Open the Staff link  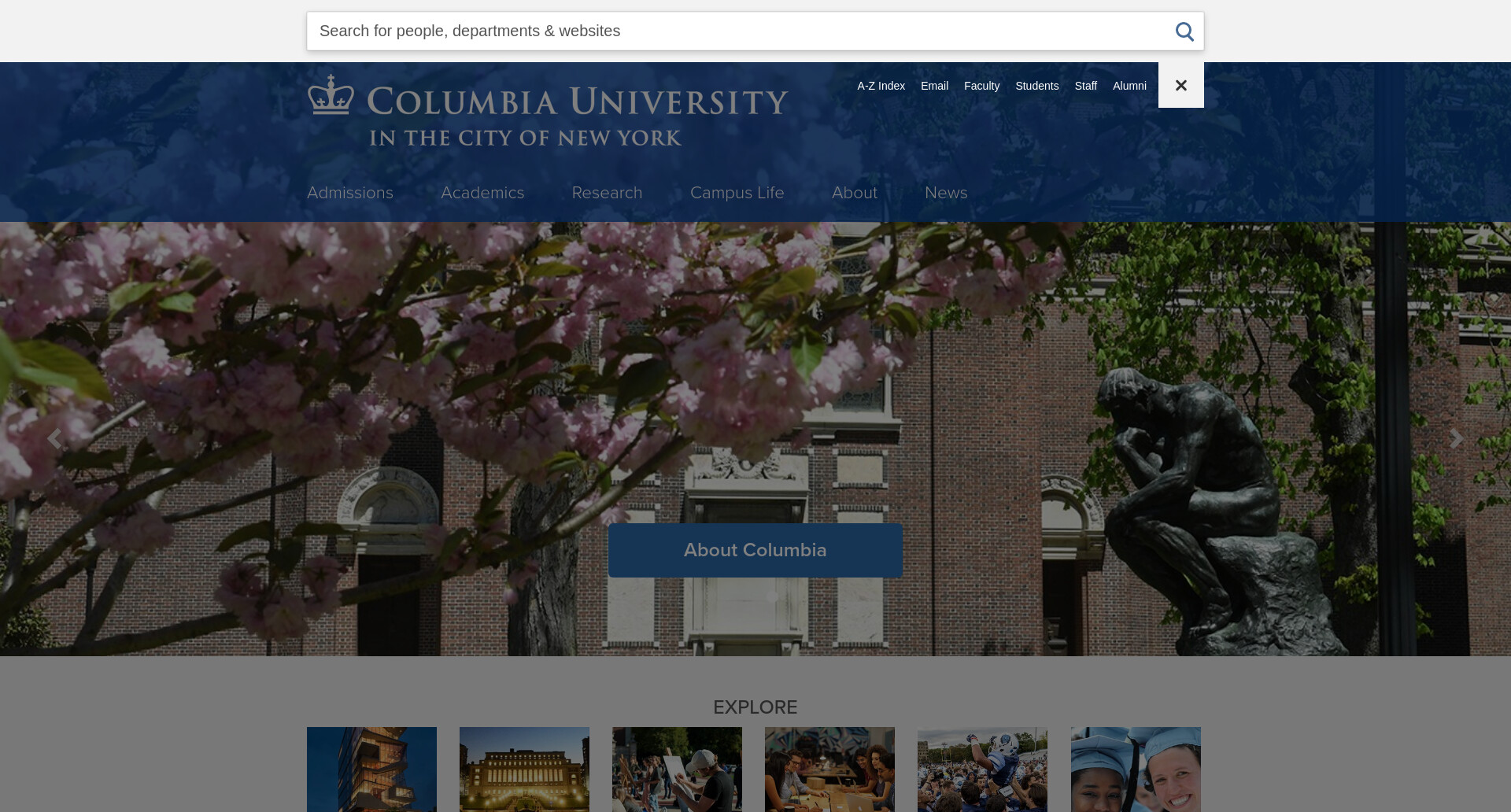pyautogui.click(x=1085, y=86)
